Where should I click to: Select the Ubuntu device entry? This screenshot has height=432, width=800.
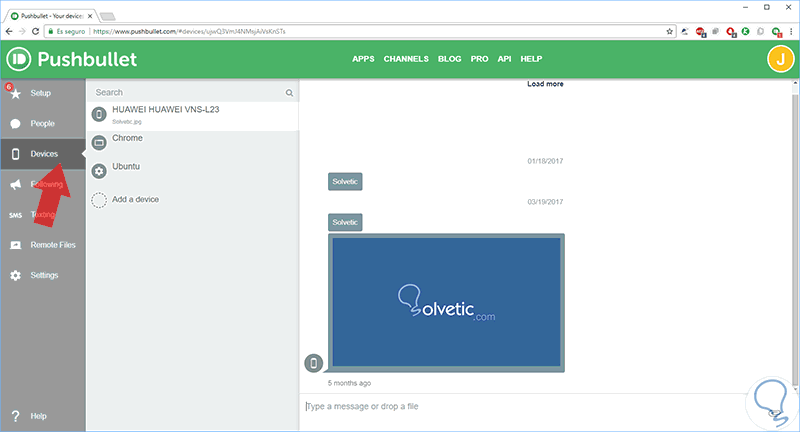coord(193,171)
